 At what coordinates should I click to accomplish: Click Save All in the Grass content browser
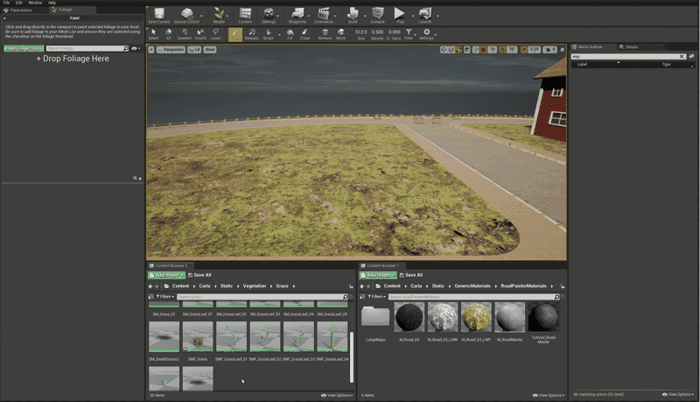coord(201,275)
